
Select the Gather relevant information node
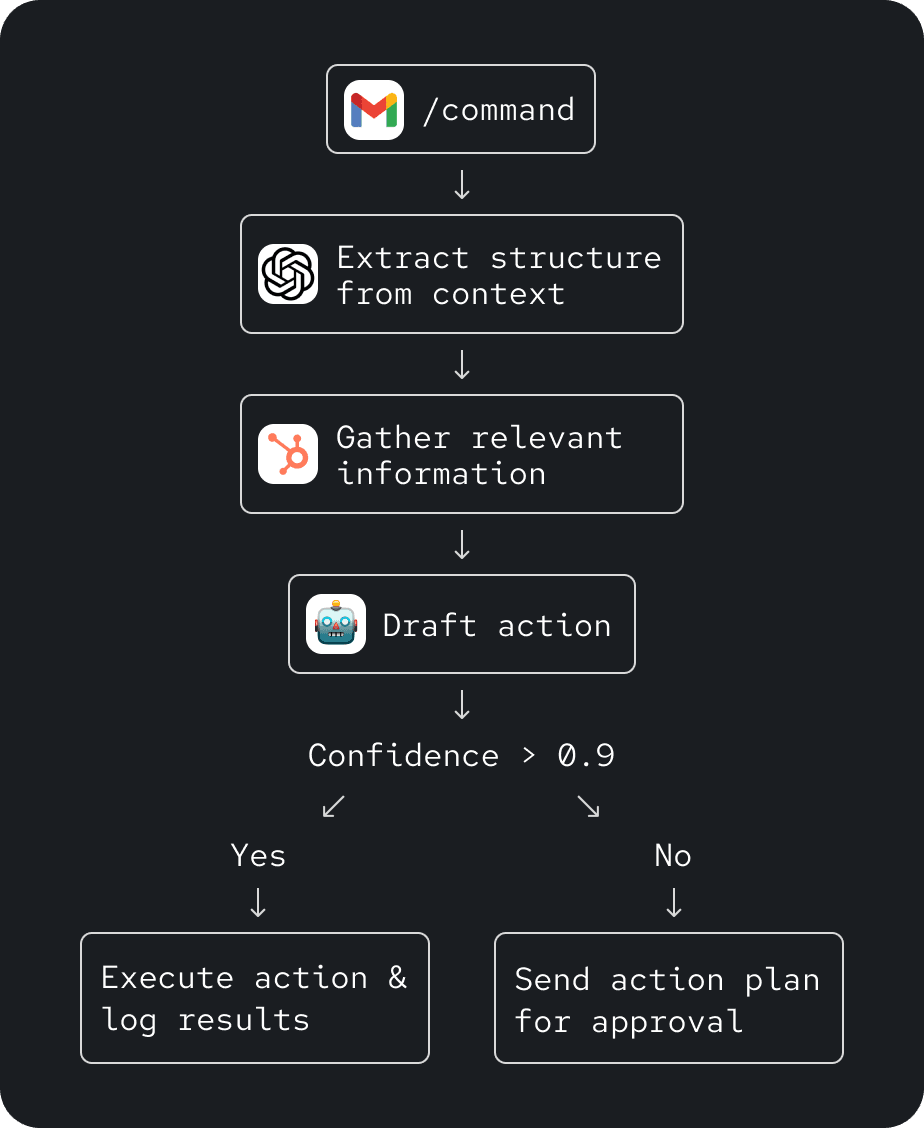coord(462,454)
